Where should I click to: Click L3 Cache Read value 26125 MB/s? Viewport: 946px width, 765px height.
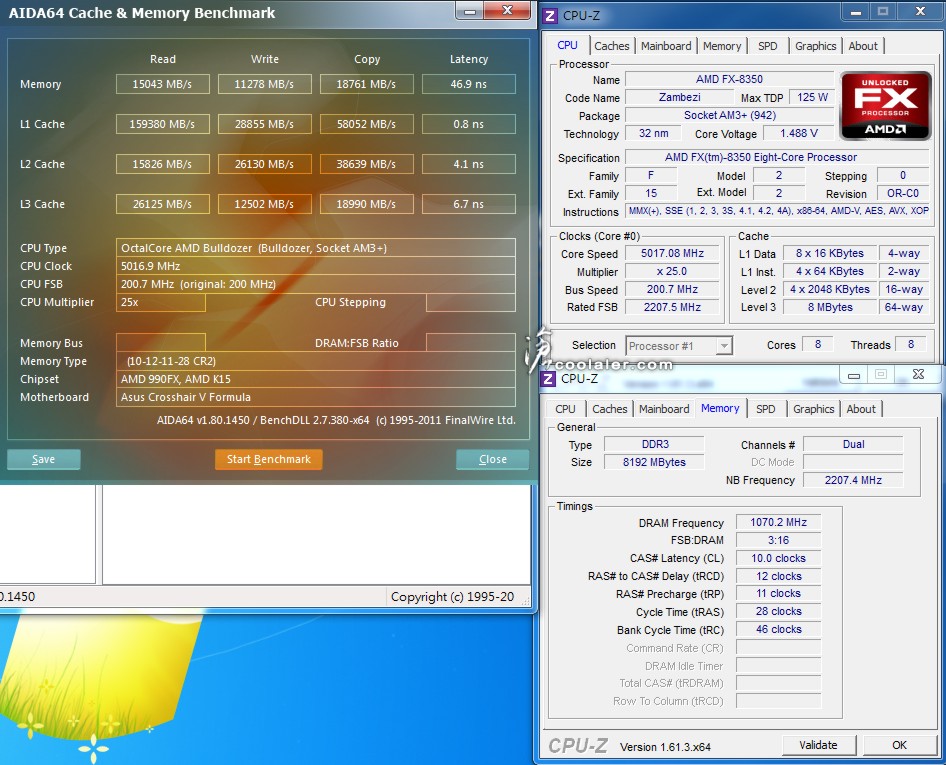click(162, 204)
